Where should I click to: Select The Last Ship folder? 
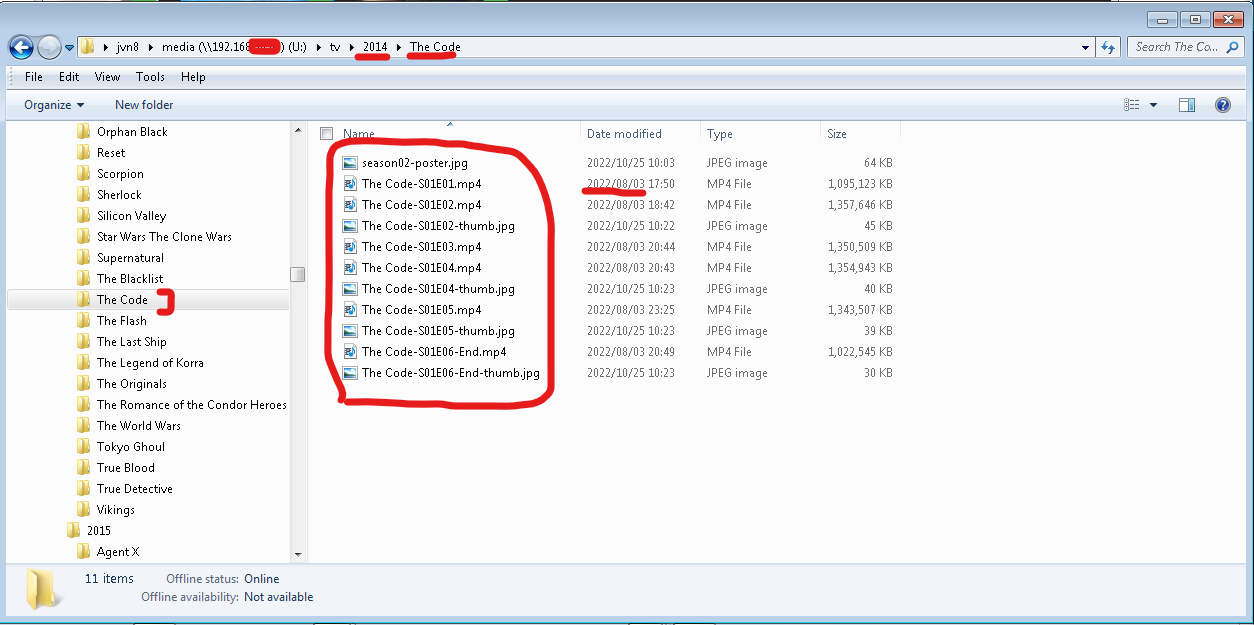tap(131, 342)
